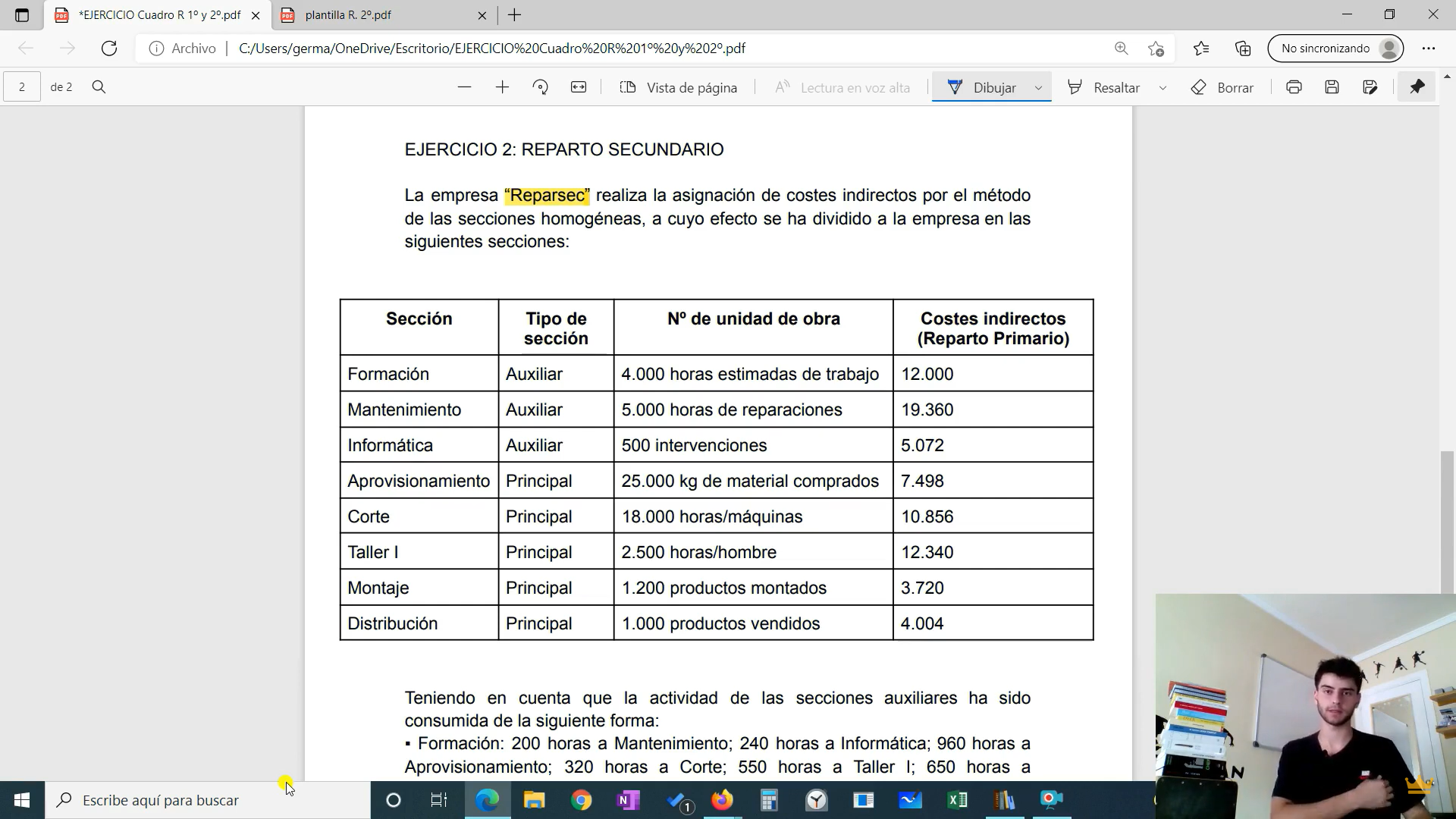1456x819 pixels.
Task: Add this page to favorites
Action: pyautogui.click(x=1156, y=49)
